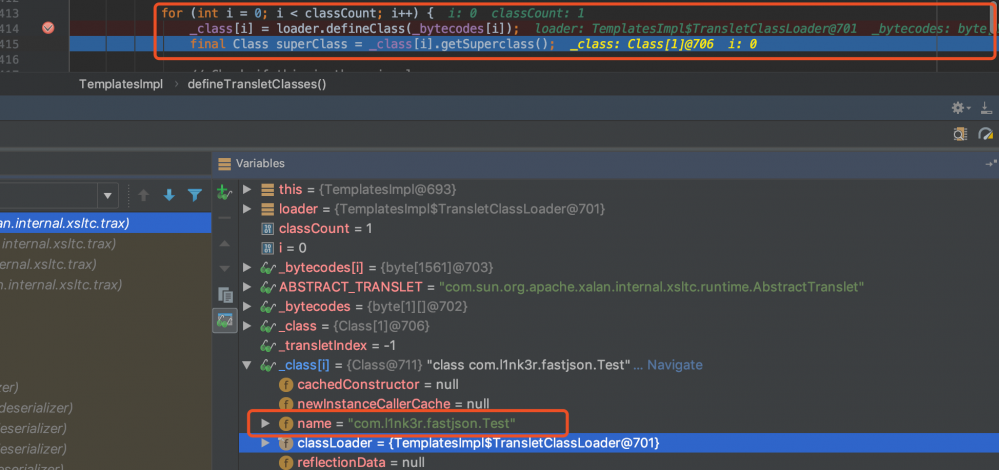Click the classCount primitive type icon
Screen dimensions: 999x470
(268, 229)
